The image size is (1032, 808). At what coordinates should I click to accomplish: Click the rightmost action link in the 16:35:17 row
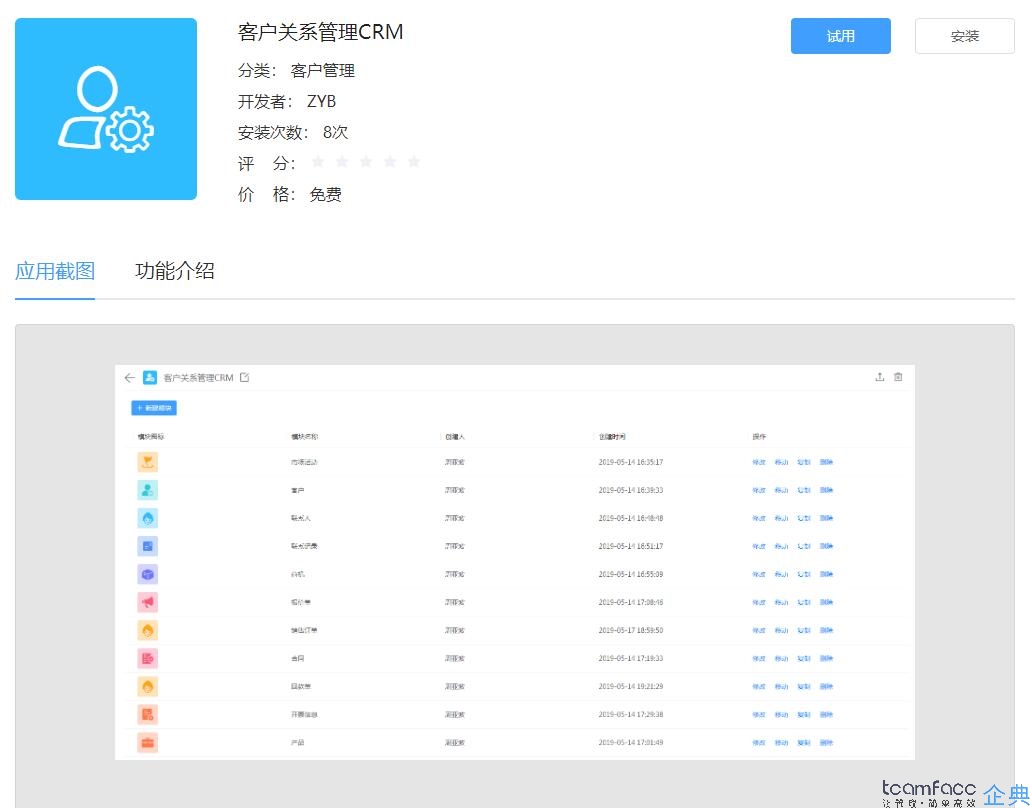tap(827, 463)
